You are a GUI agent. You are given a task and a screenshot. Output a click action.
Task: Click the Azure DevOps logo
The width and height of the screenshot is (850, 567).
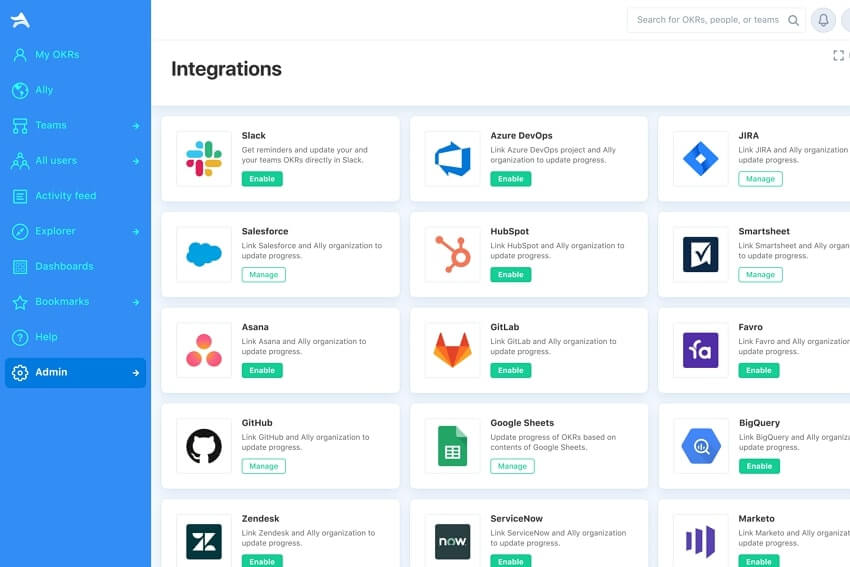point(452,158)
